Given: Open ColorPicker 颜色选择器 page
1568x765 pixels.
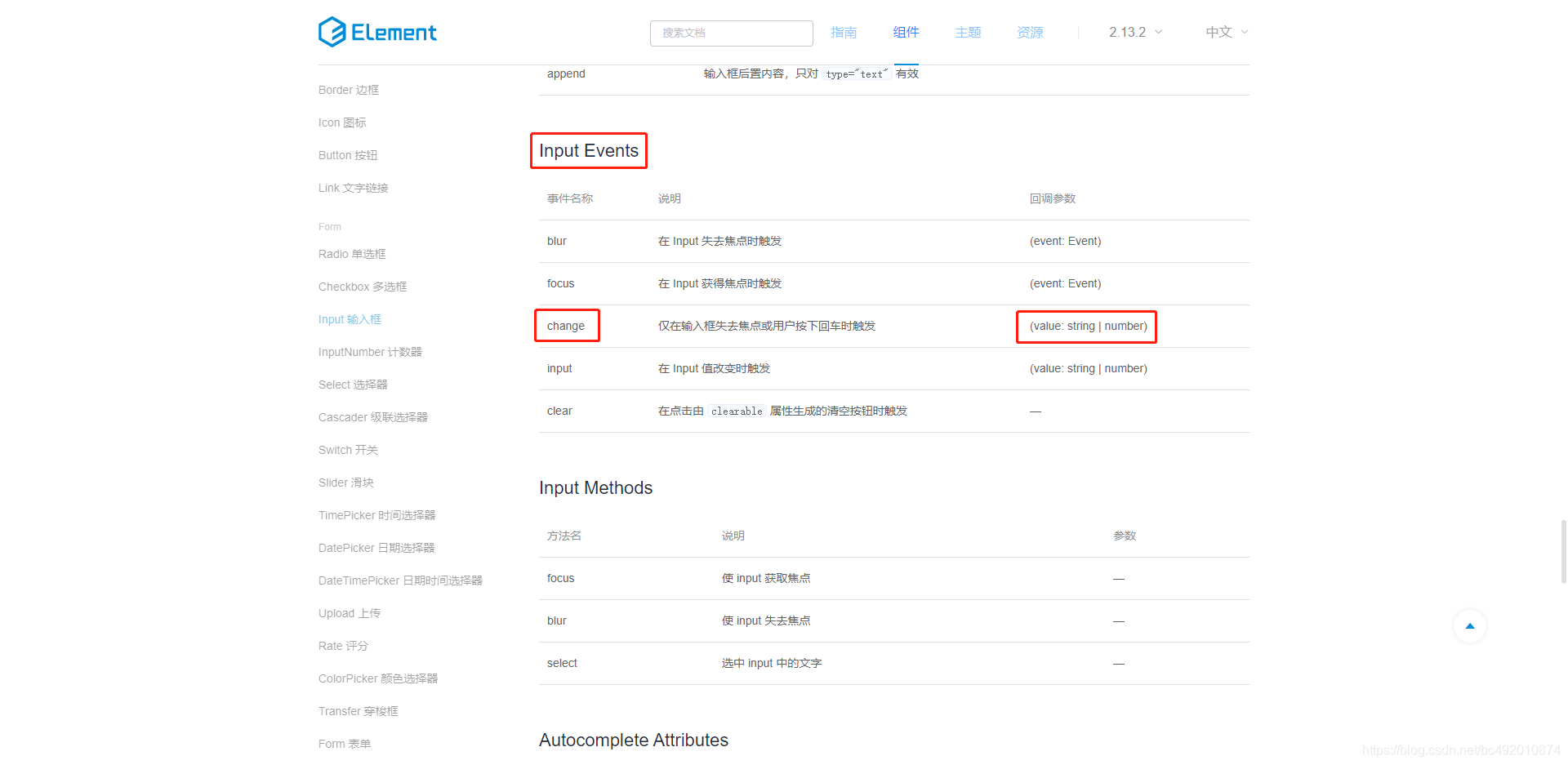Looking at the screenshot, I should (378, 678).
